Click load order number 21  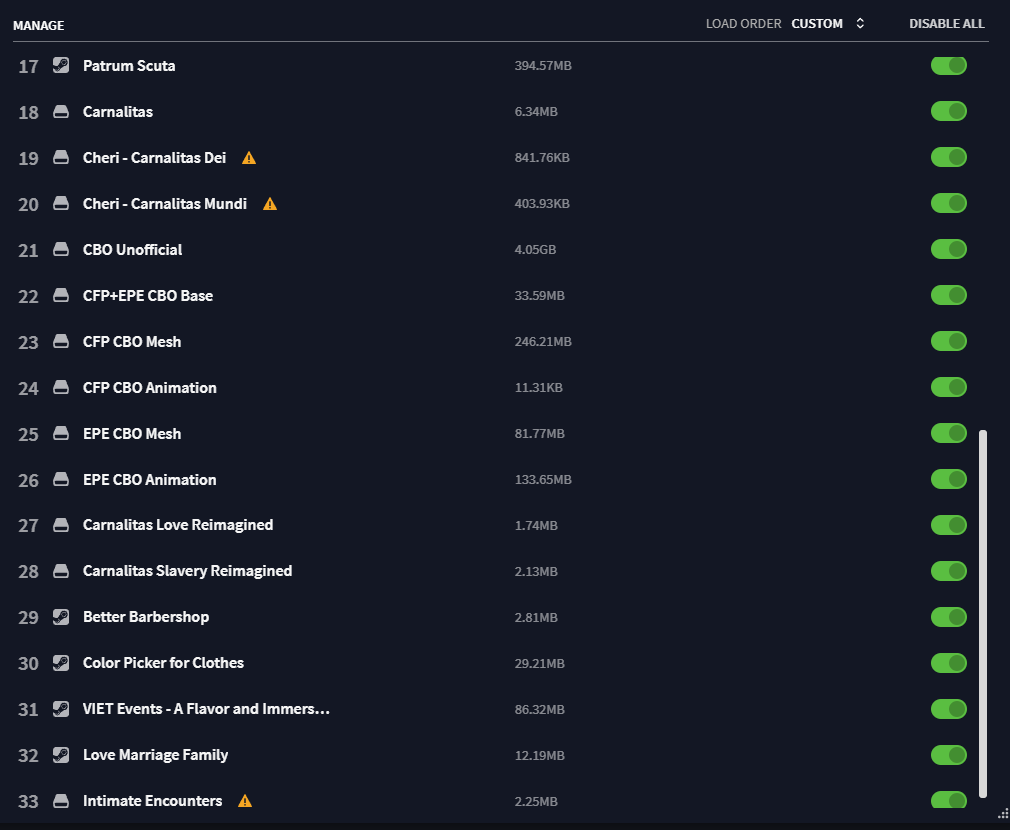coord(28,250)
